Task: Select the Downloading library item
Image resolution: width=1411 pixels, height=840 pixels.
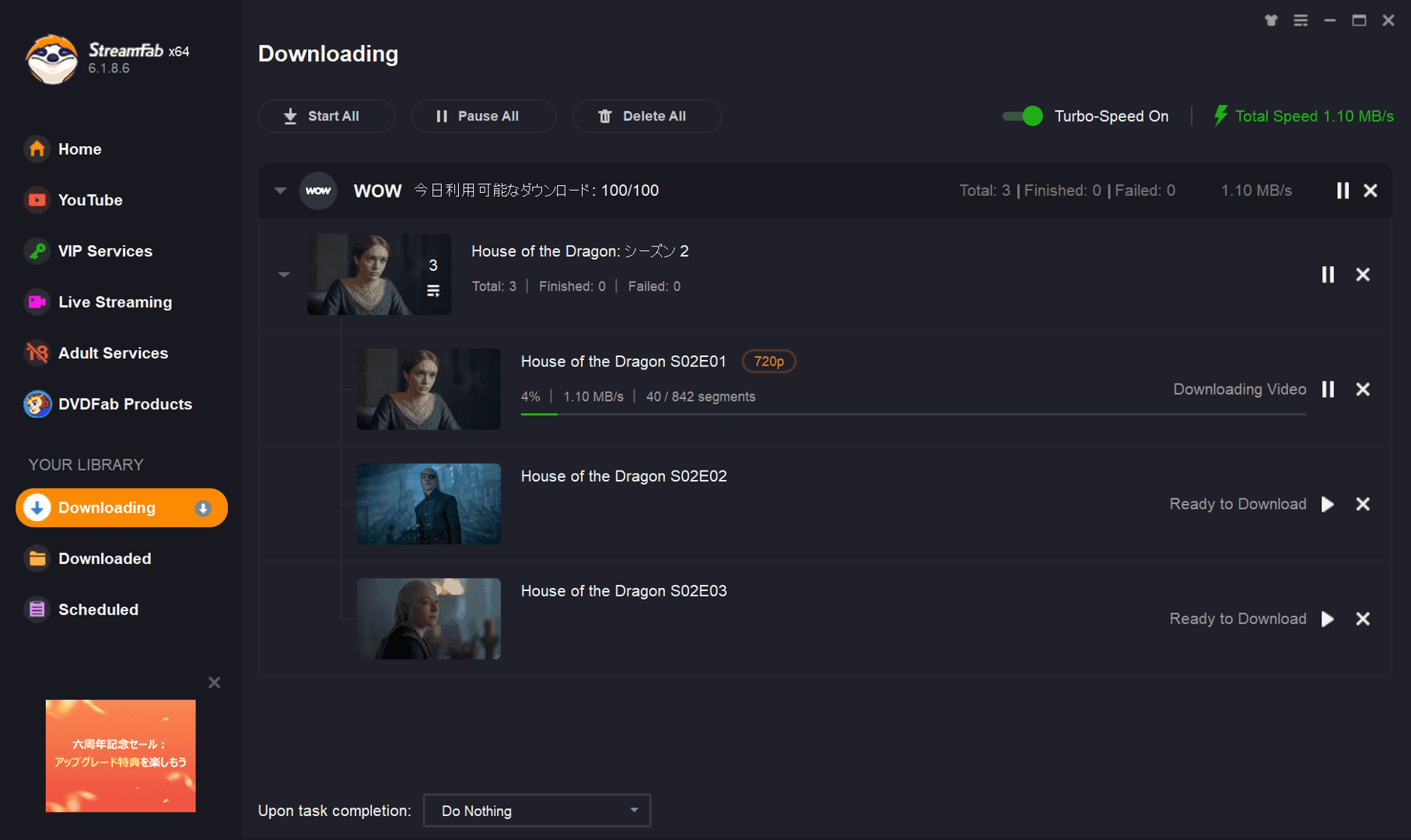Action: tap(121, 508)
